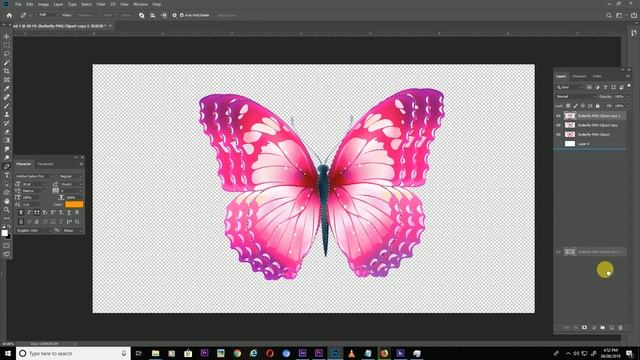Open Photoshop search magnifier at top right
The image size is (640, 360).
tap(609, 15)
